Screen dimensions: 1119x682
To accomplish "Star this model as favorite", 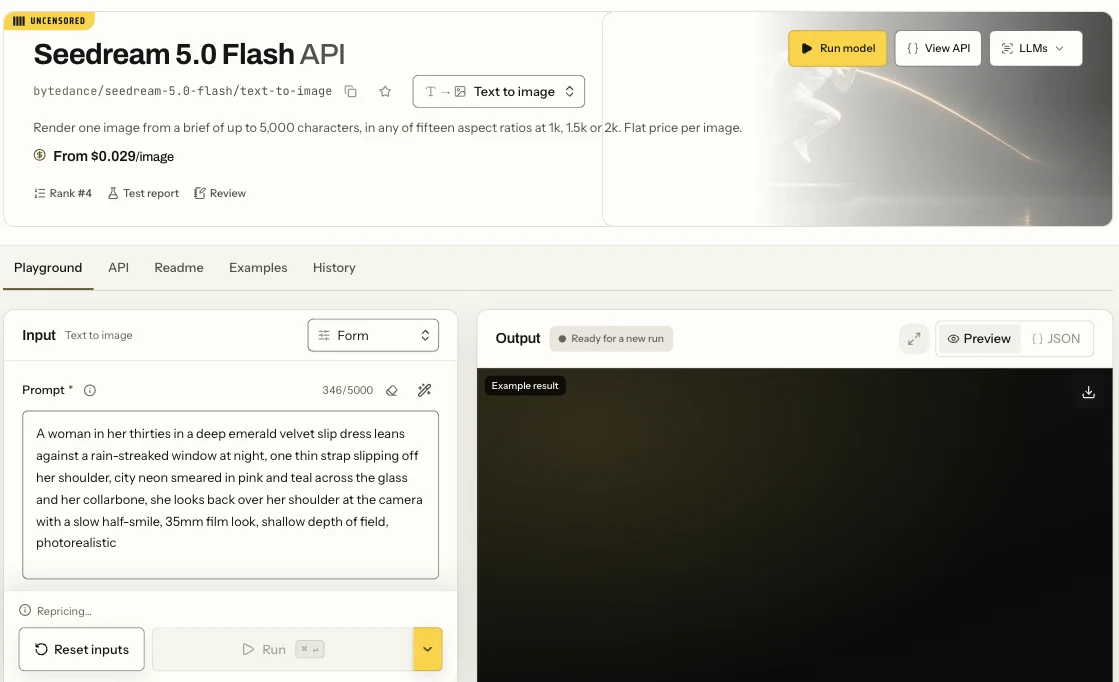I will (385, 91).
